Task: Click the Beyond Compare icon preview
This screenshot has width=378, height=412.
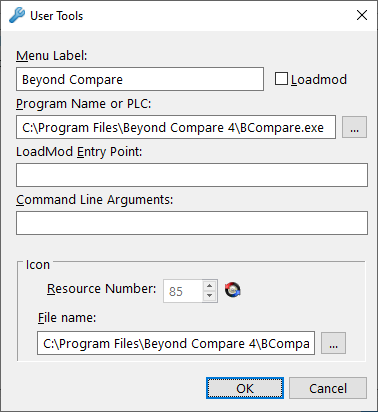Action: tap(233, 290)
